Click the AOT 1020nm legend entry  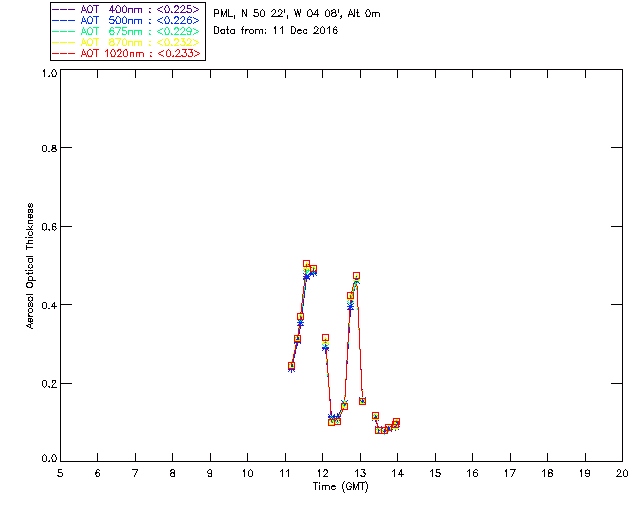127,53
